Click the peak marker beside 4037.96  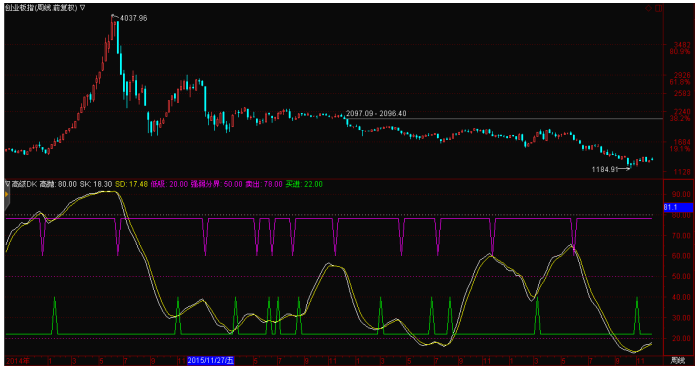[115, 16]
